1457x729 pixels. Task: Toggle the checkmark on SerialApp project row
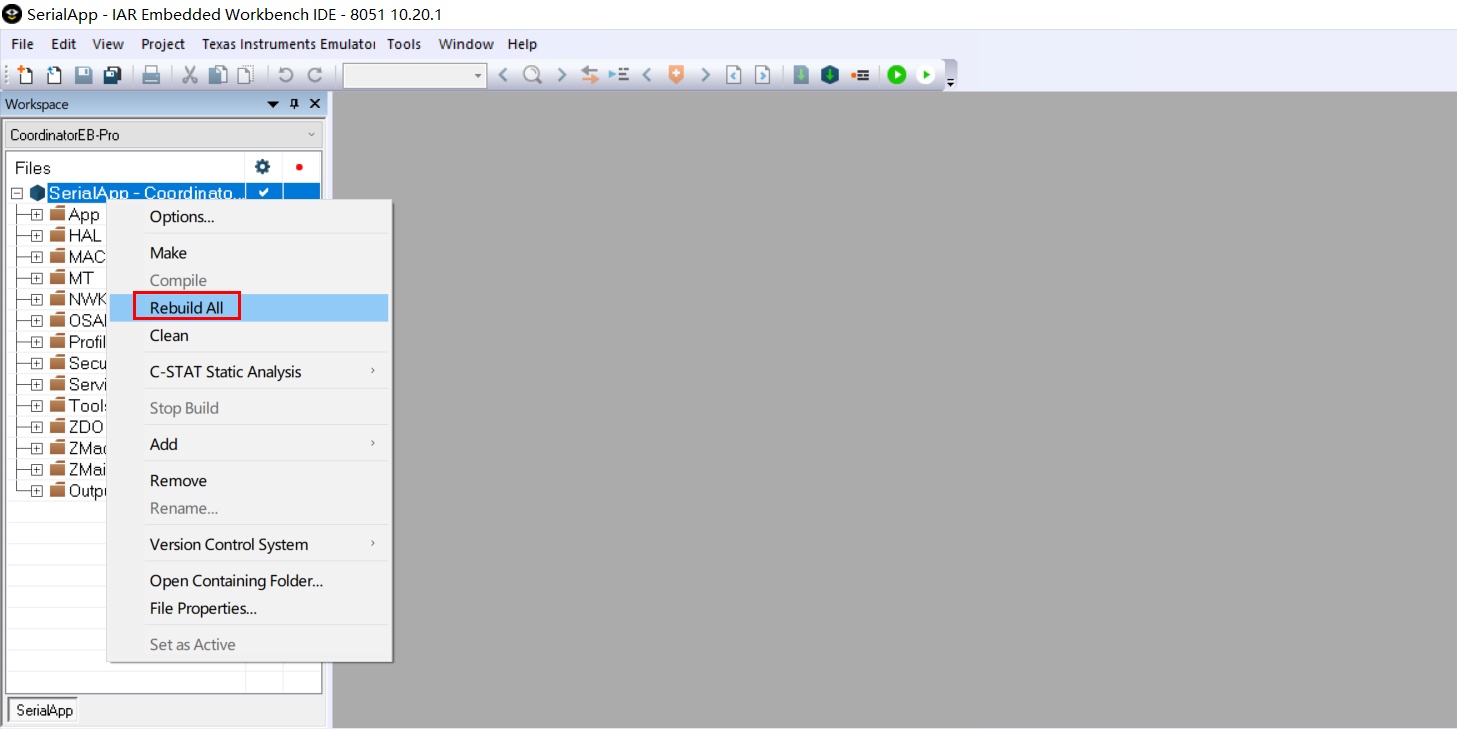[264, 192]
